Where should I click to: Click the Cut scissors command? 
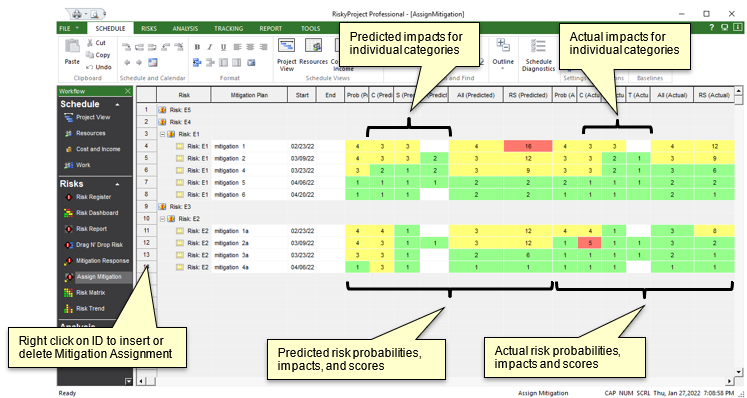tap(96, 42)
